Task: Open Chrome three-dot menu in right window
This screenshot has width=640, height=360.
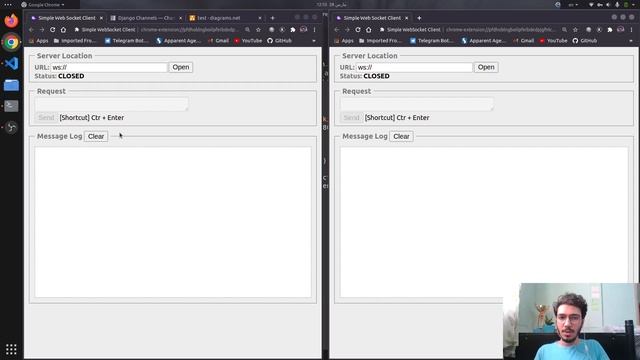Action: tap(631, 30)
